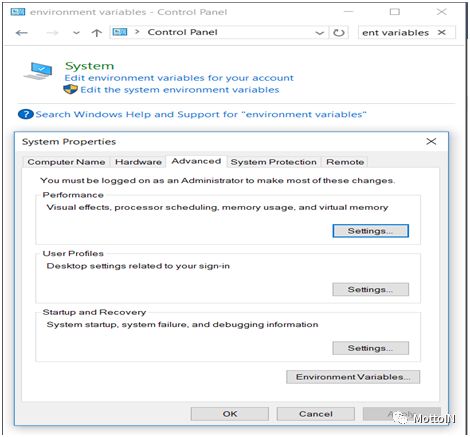Click the blue help question mark icon
The width and height of the screenshot is (470, 437).
[26, 114]
